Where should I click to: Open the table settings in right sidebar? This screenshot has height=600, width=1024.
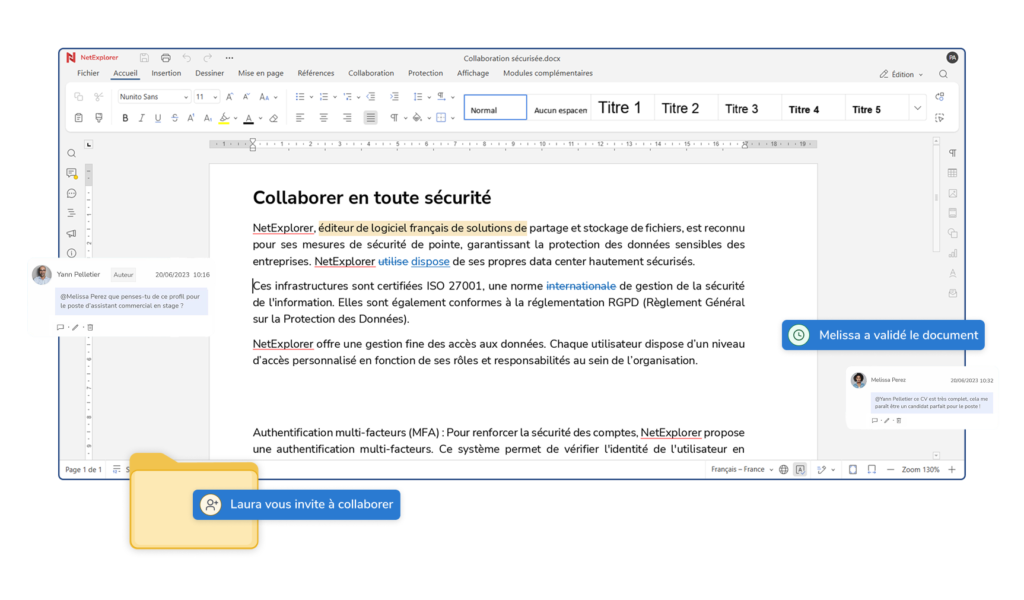(952, 173)
